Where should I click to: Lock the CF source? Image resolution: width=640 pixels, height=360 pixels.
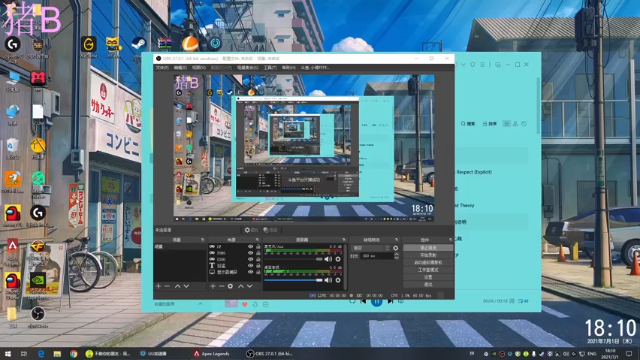258,247
